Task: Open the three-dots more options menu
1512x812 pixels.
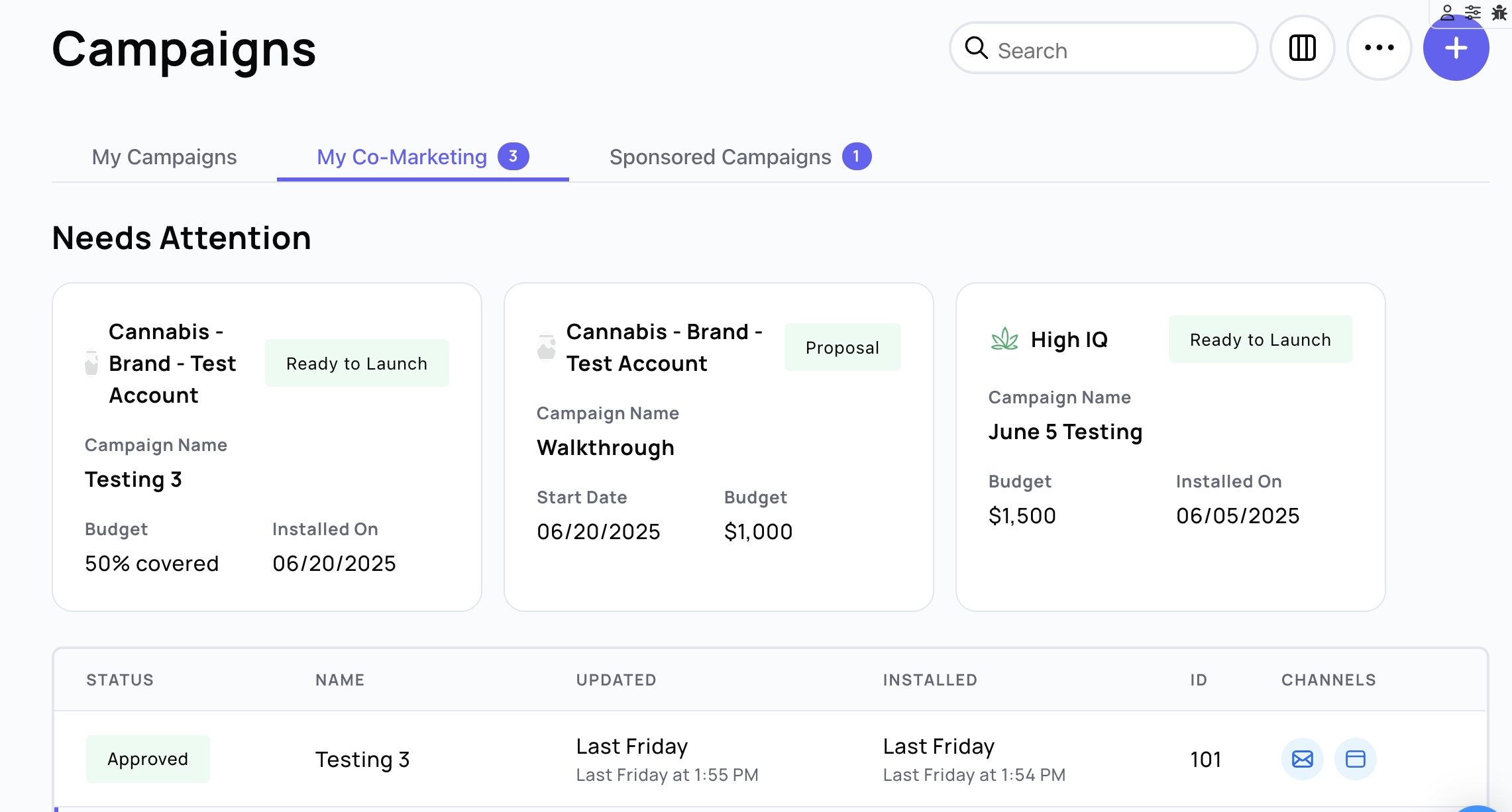Action: click(x=1379, y=48)
